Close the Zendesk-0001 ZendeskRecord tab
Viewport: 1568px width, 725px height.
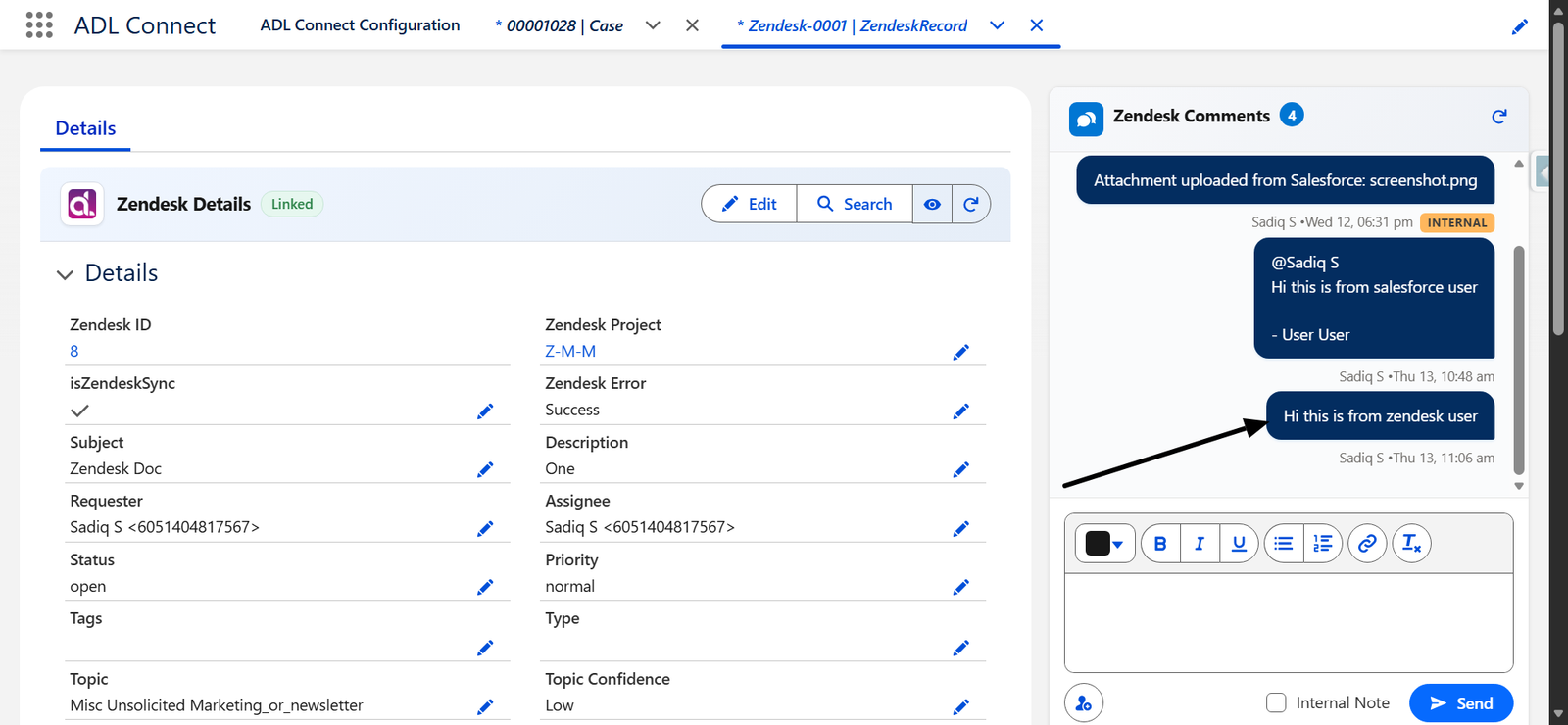point(1037,25)
